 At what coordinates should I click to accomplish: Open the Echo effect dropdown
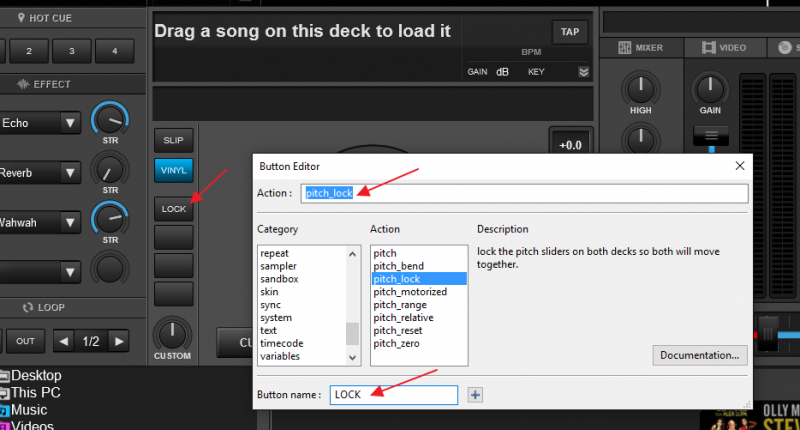69,123
